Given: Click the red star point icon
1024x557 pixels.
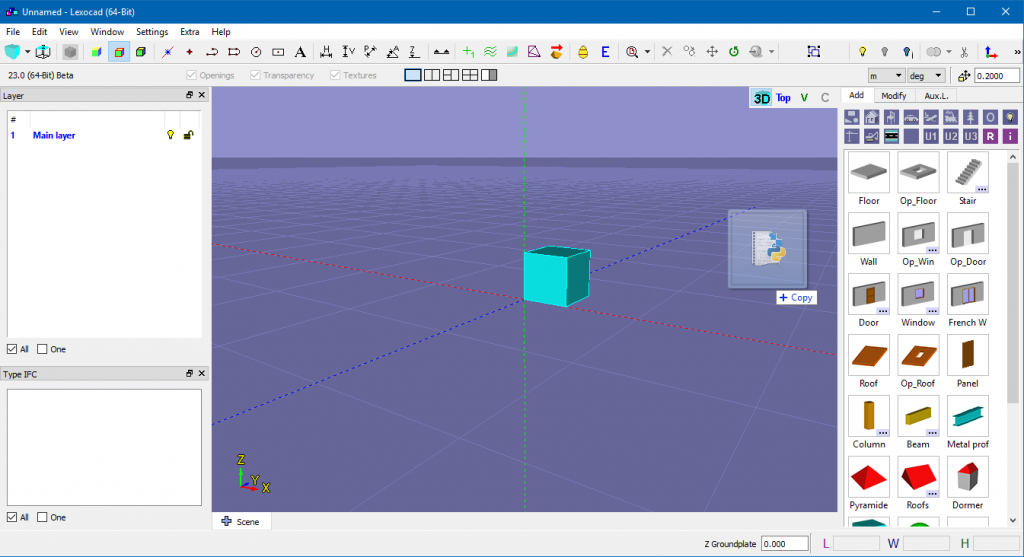Looking at the screenshot, I should [x=189, y=52].
